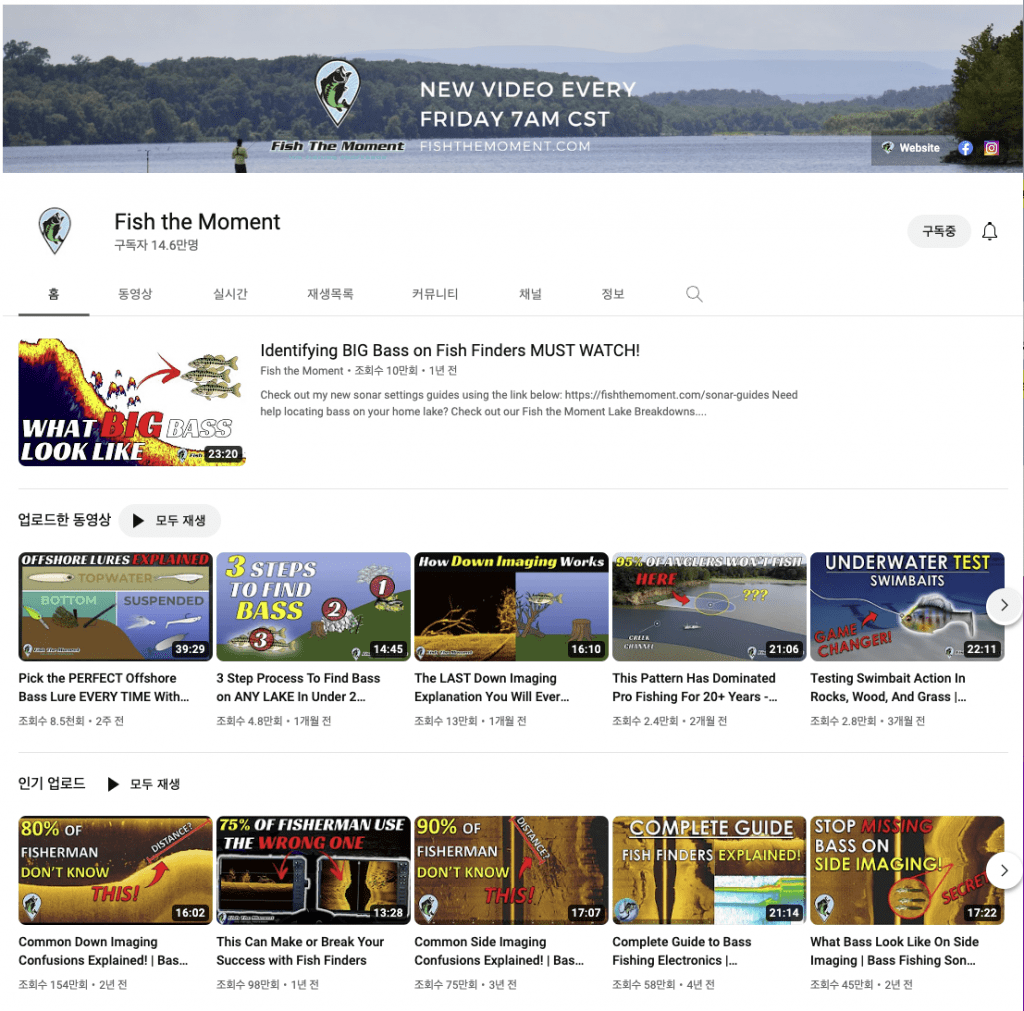Switch to the 동영상 tab

click(135, 294)
